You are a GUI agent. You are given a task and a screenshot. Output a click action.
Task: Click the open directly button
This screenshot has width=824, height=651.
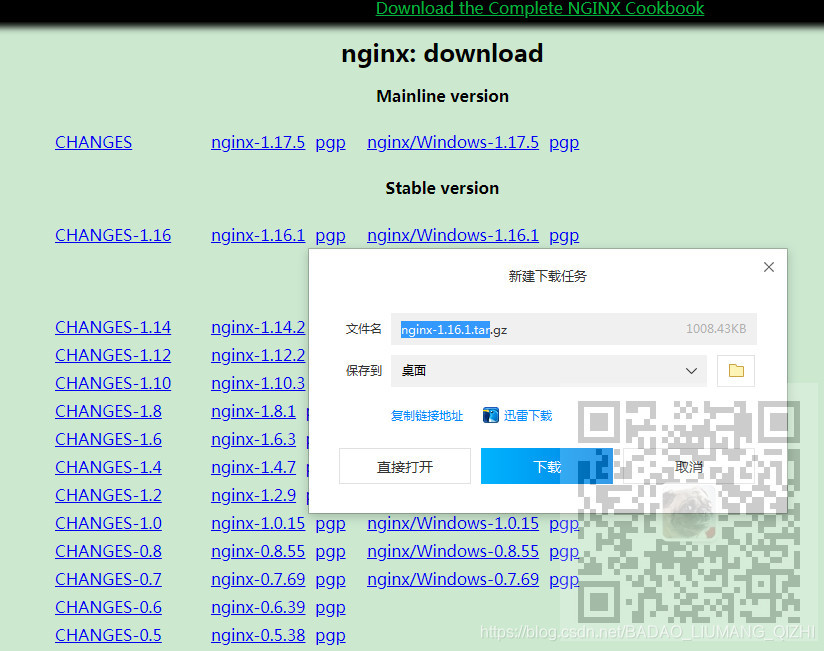pos(405,466)
